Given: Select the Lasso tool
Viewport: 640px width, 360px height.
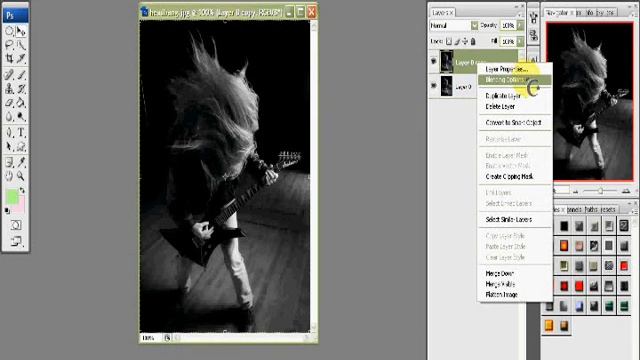Looking at the screenshot, I should 9,45.
